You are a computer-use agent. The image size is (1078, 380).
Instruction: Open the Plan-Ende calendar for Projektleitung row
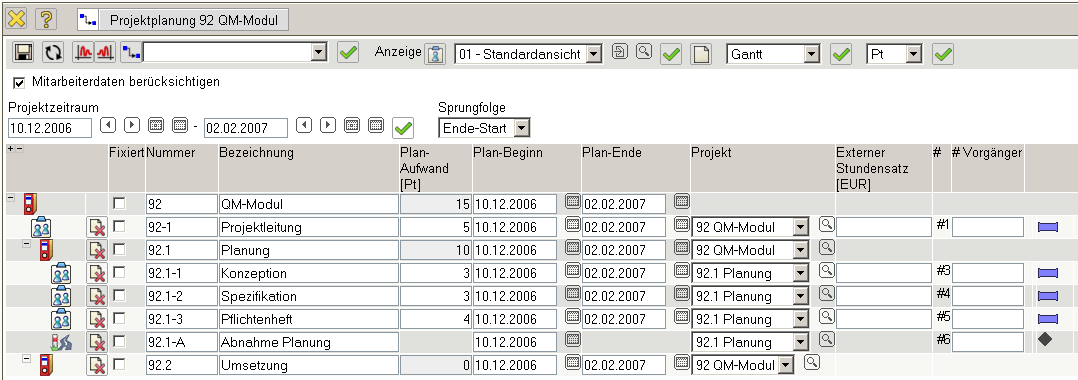tap(681, 224)
